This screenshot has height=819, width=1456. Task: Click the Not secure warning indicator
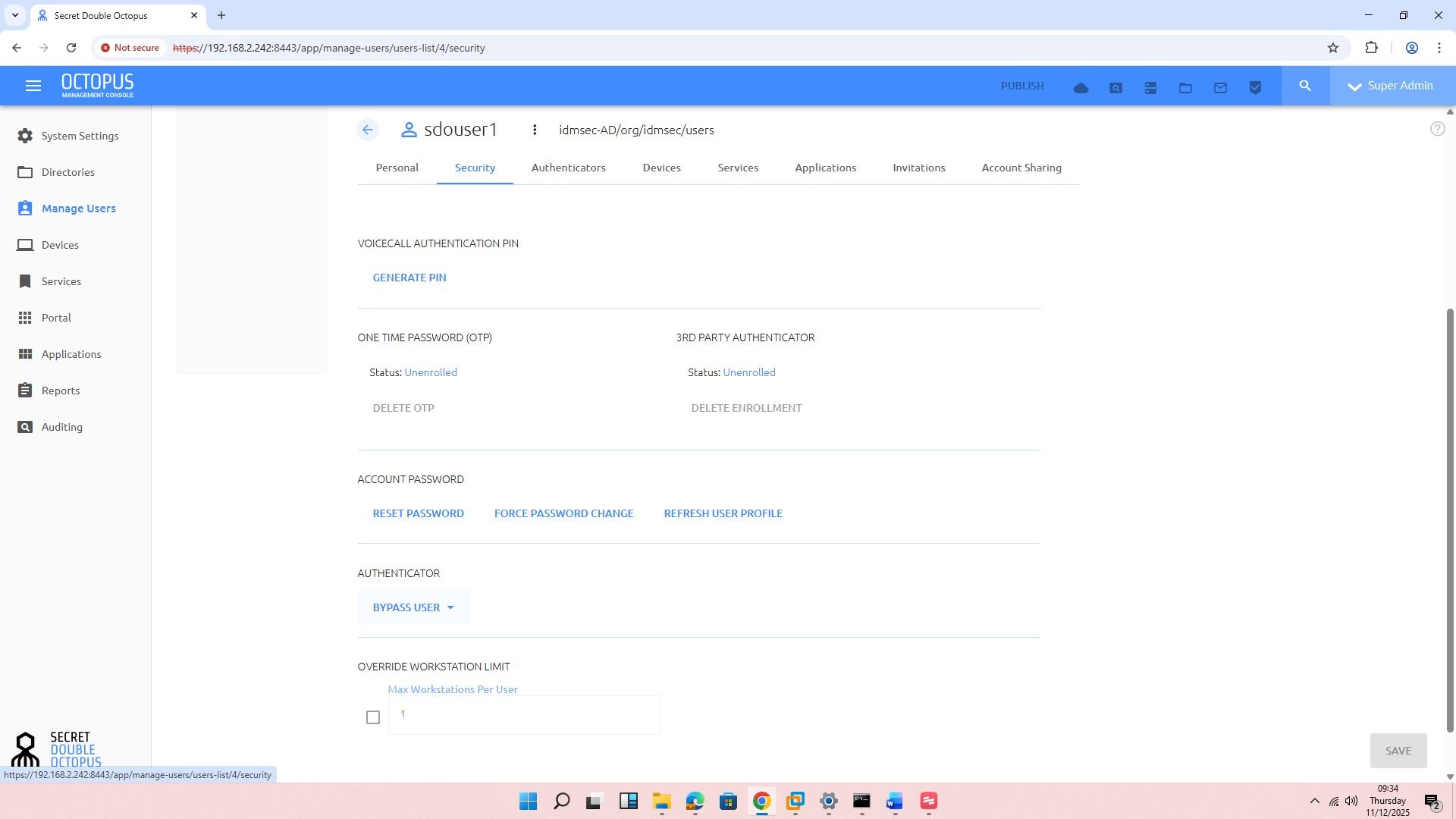tap(130, 47)
